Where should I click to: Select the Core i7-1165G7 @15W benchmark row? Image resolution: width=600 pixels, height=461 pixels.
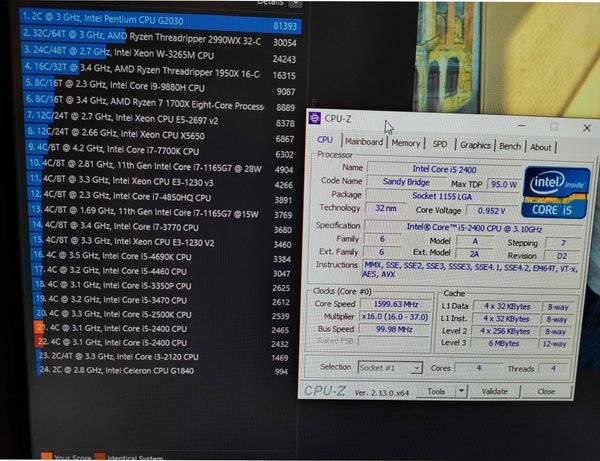pyautogui.click(x=161, y=212)
